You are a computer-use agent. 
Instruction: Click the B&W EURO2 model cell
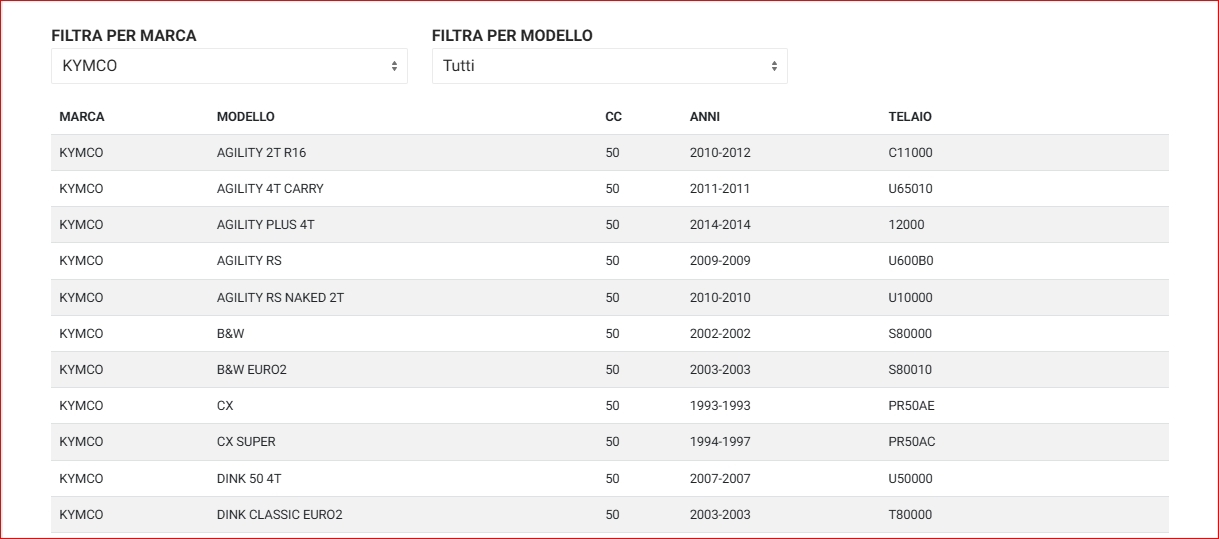[252, 370]
